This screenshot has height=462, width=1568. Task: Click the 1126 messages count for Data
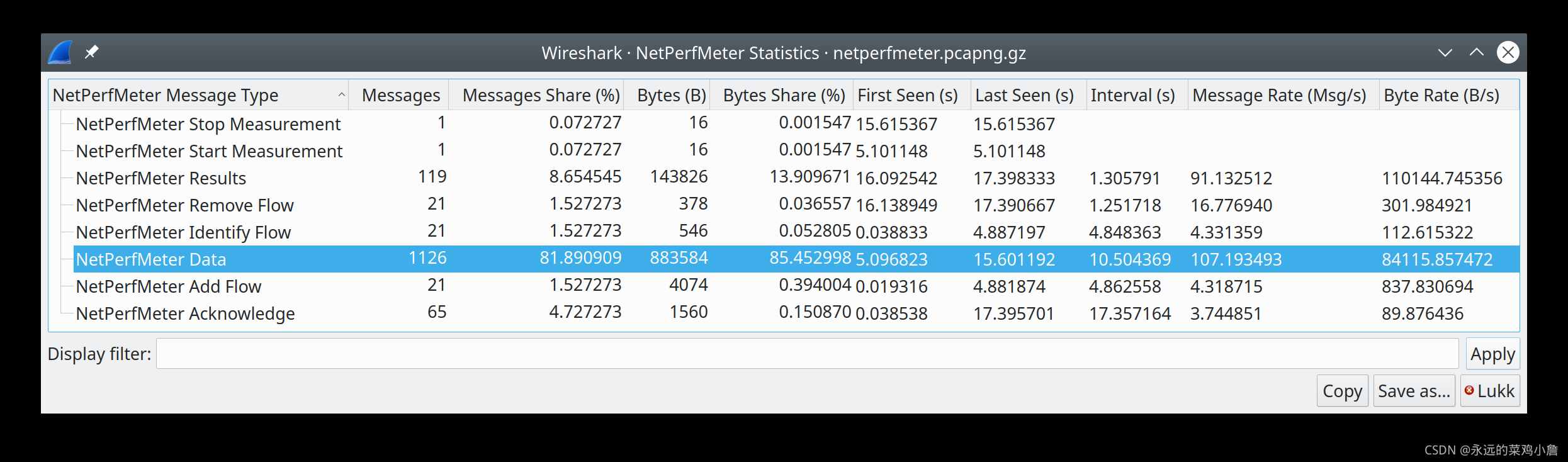[427, 257]
